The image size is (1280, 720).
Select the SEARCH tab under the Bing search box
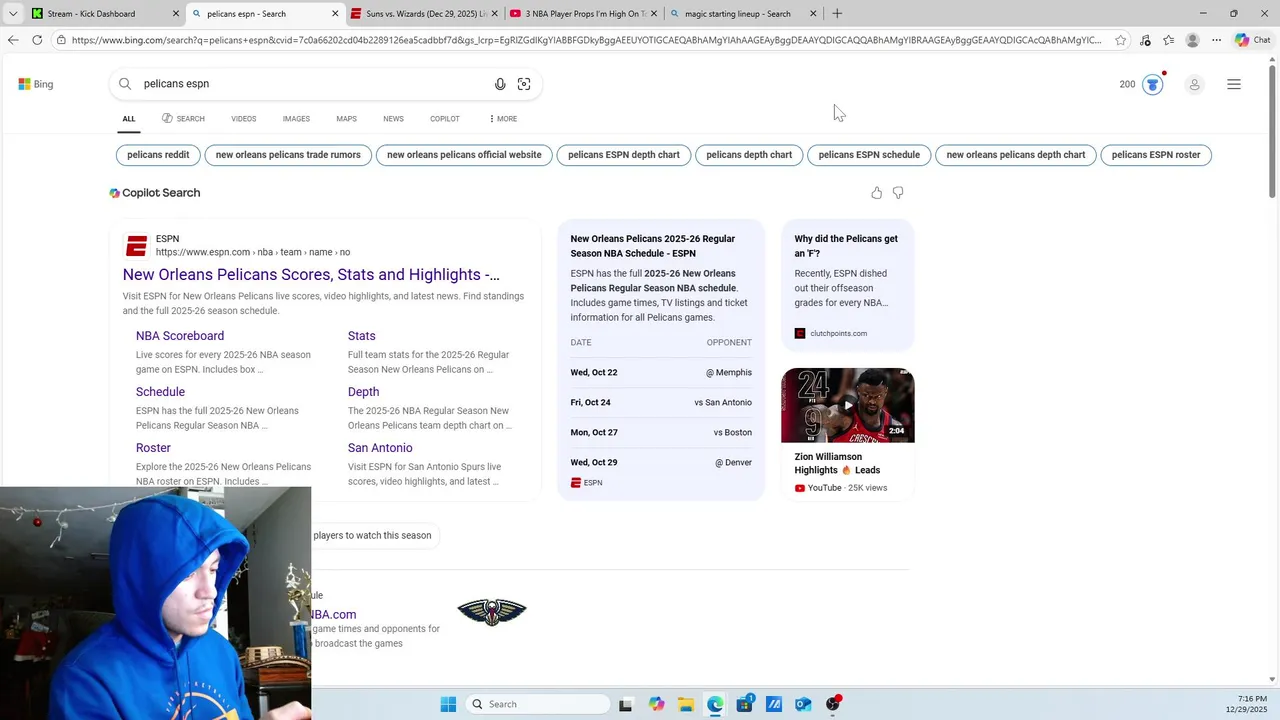(x=183, y=119)
